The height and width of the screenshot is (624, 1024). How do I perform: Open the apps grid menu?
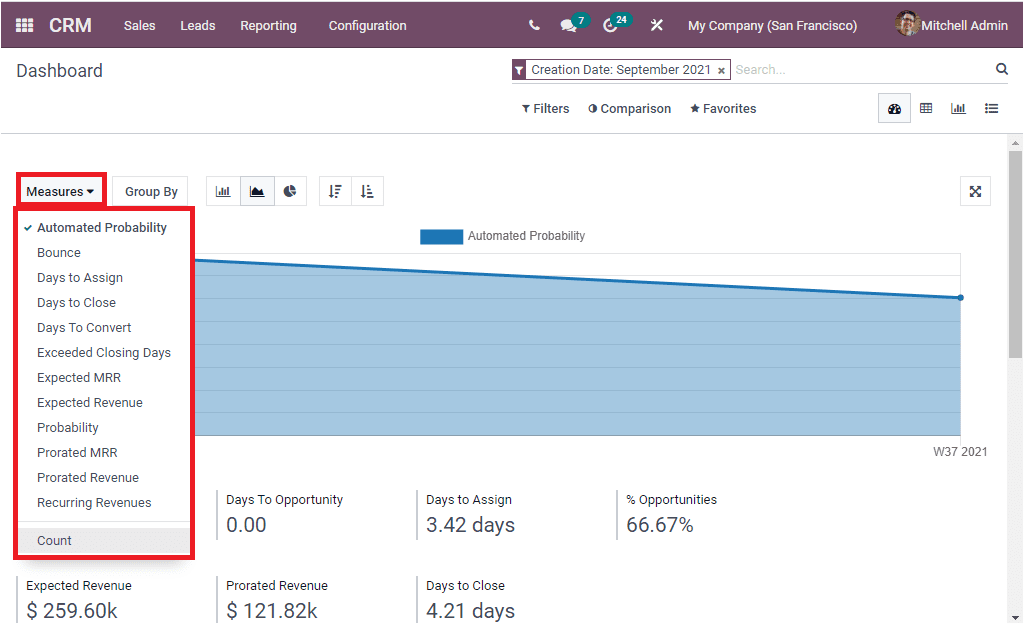[24, 24]
